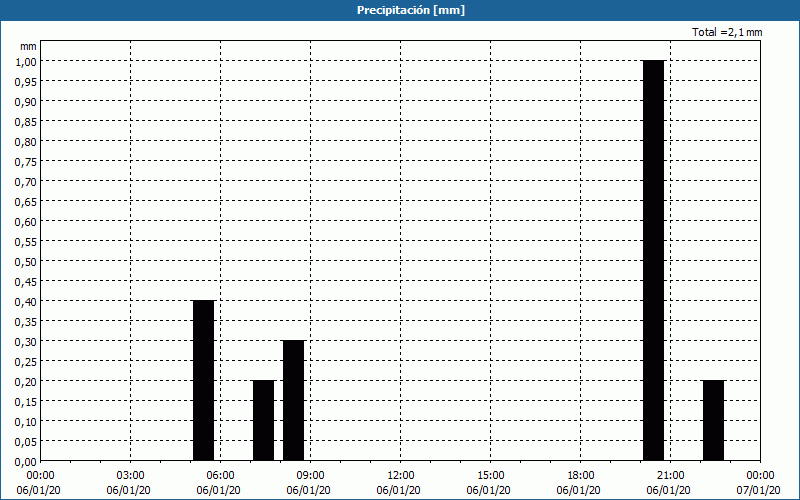This screenshot has height=500, width=800.
Task: Click the mm unit label above axis
Action: (x=29, y=46)
